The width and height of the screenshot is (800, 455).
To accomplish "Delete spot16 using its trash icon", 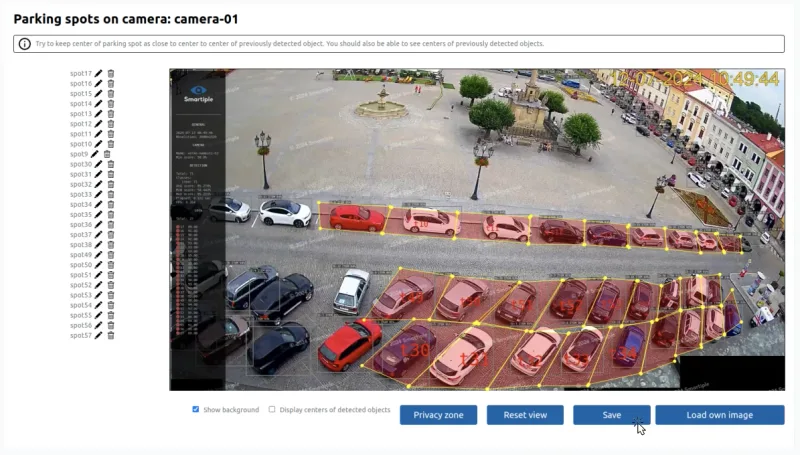I will click(111, 84).
